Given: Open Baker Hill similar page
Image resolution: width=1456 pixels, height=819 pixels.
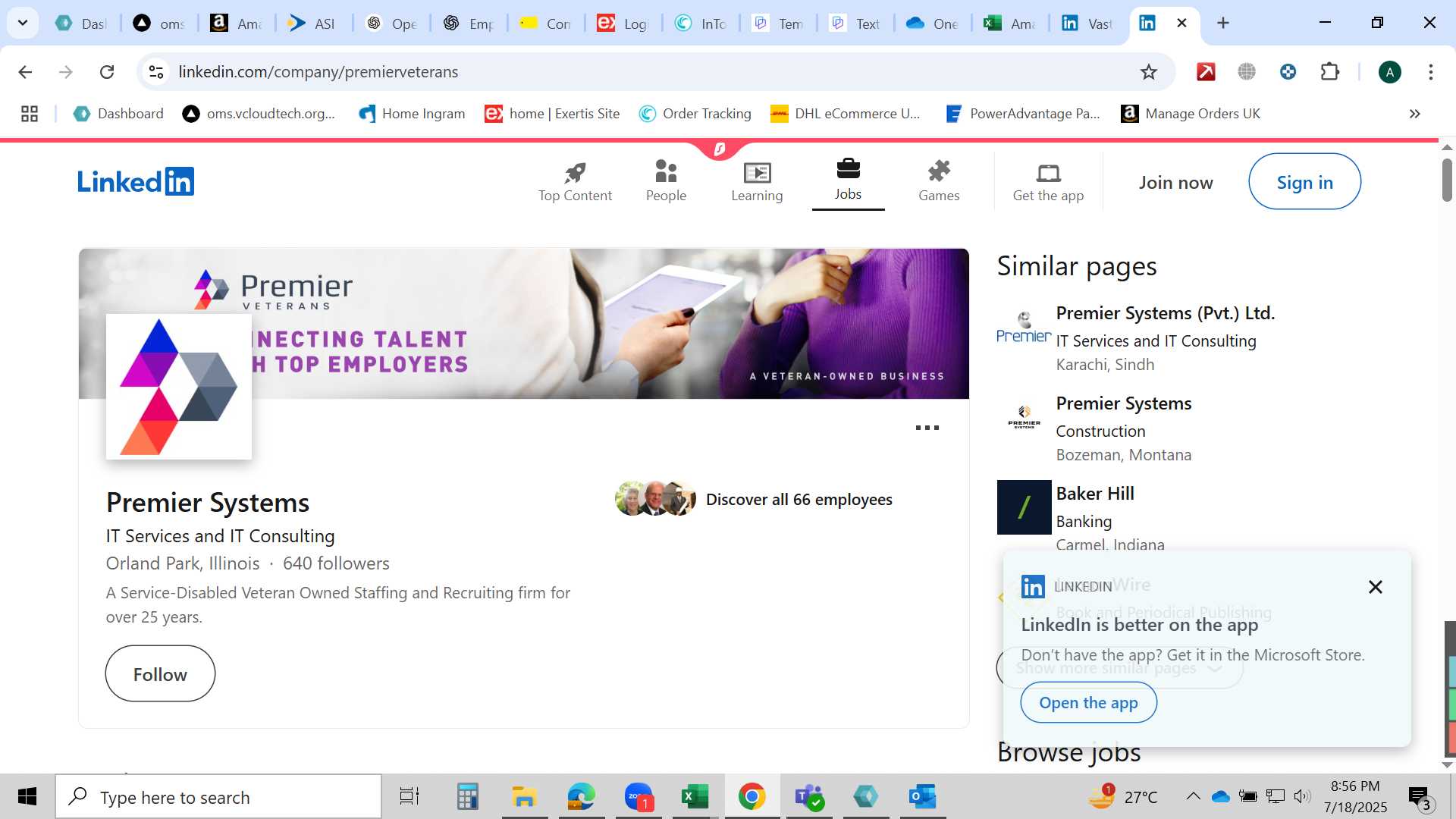Looking at the screenshot, I should [x=1094, y=494].
